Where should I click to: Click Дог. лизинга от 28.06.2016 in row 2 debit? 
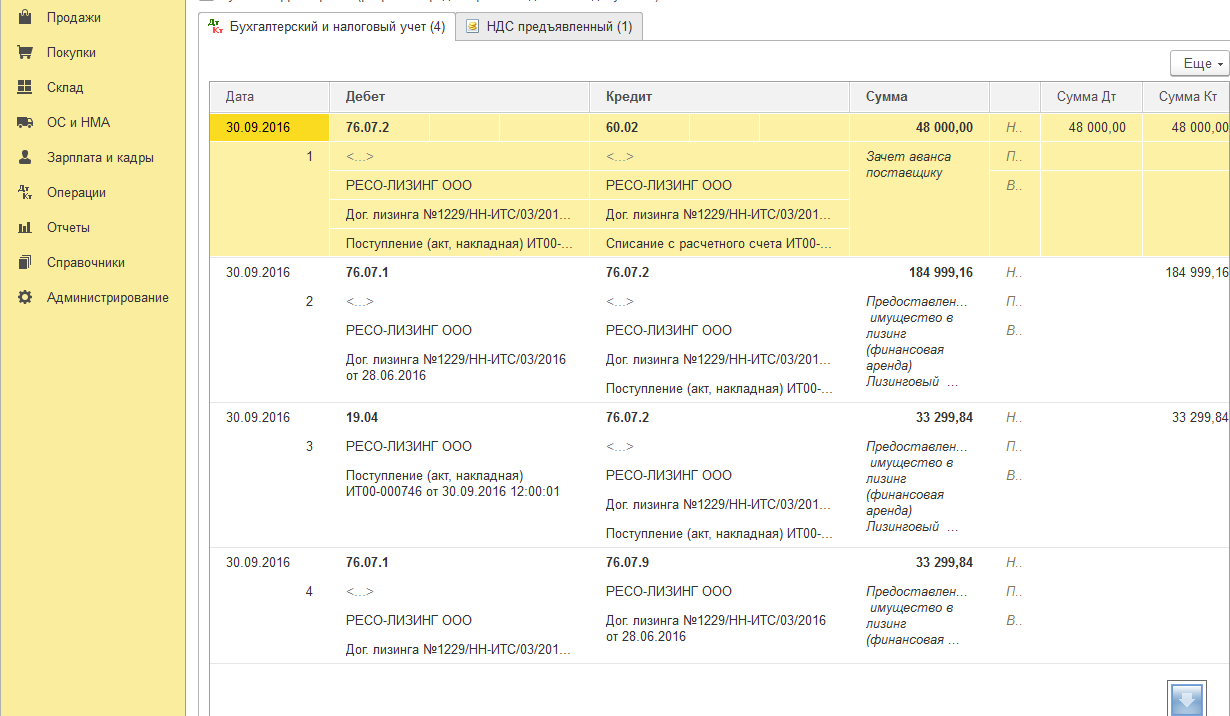coord(456,367)
